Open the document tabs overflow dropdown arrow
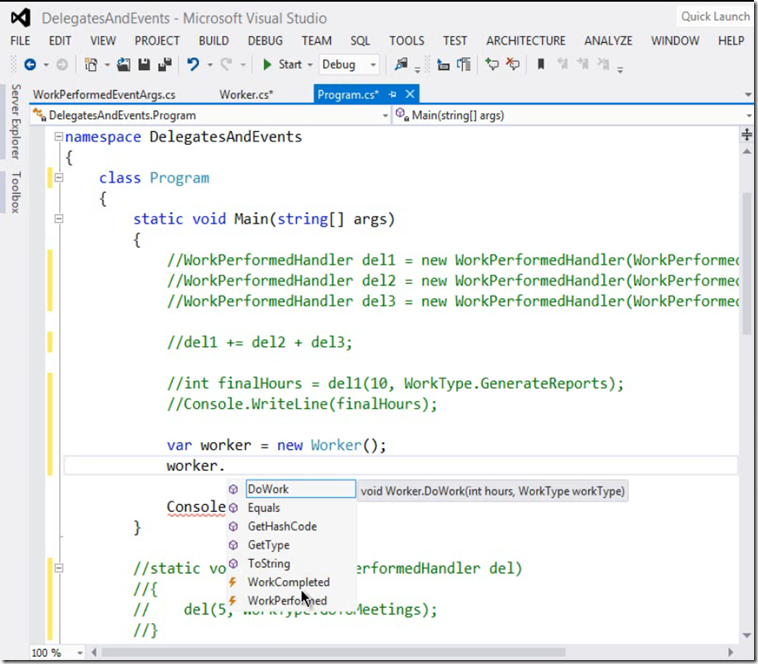Screen dimensions: 758x664 click(x=748, y=95)
